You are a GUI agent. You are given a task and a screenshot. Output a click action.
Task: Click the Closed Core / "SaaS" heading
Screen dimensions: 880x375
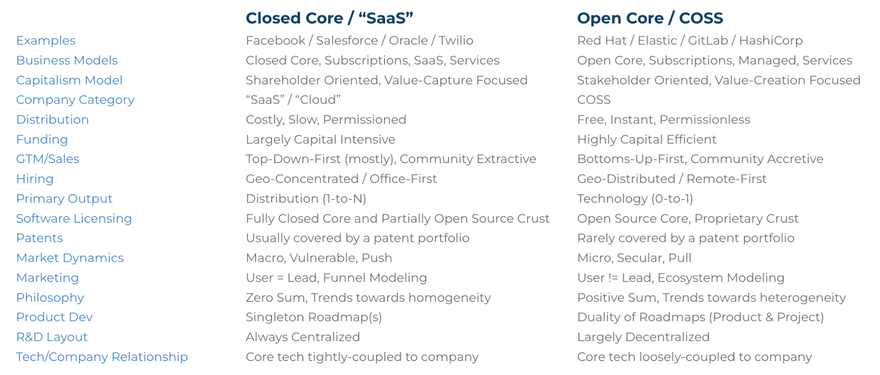(x=329, y=18)
